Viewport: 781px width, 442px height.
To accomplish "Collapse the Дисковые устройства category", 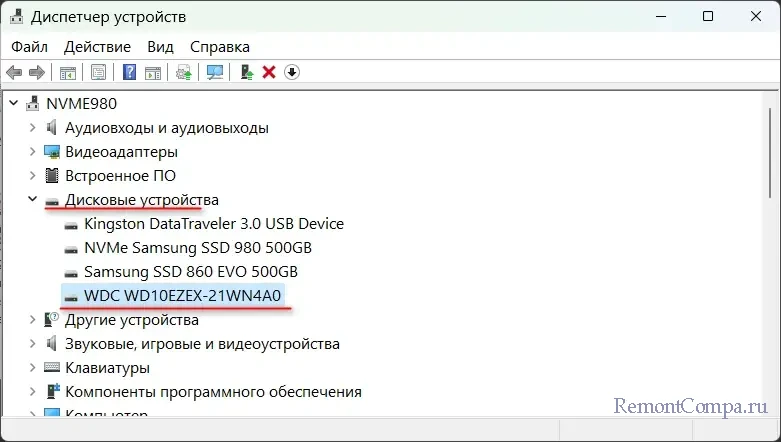I will coord(32,200).
